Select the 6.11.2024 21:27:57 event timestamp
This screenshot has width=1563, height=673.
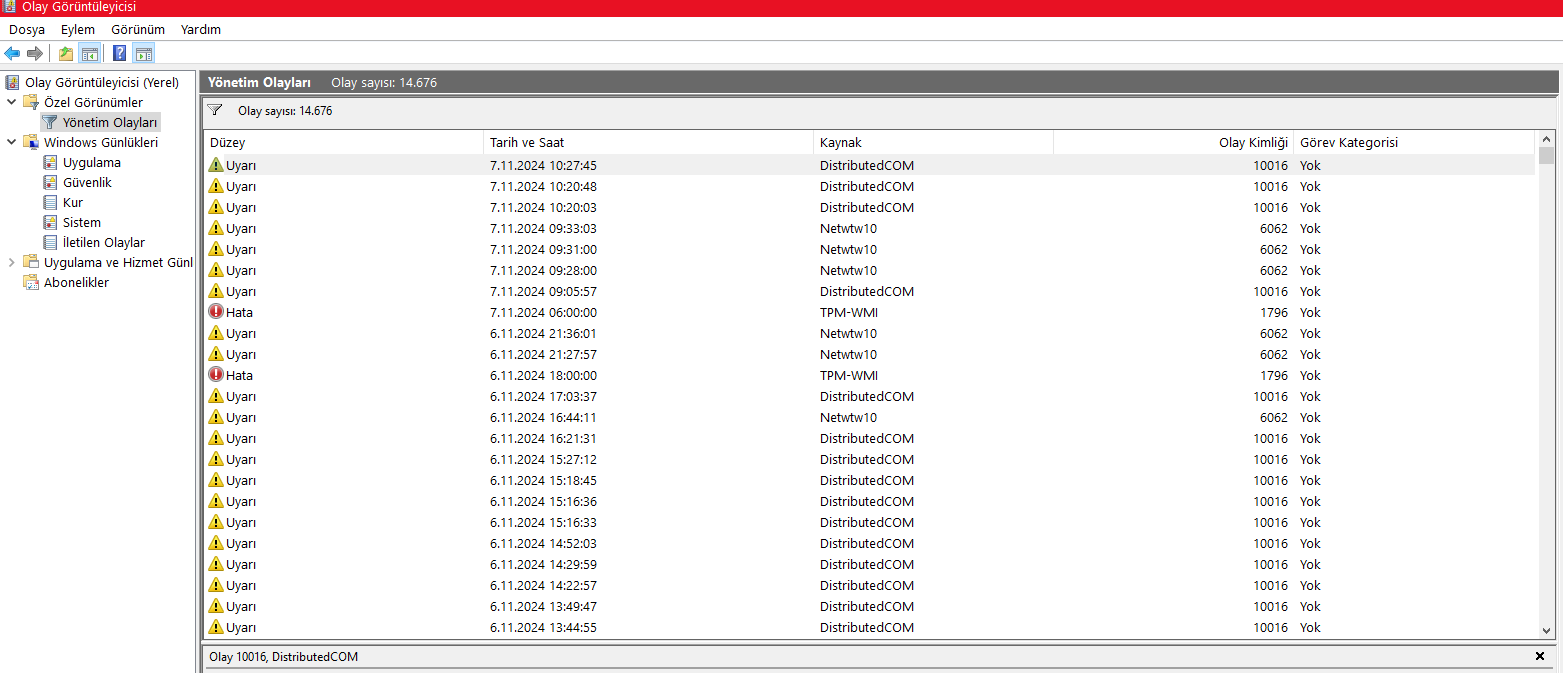(543, 354)
